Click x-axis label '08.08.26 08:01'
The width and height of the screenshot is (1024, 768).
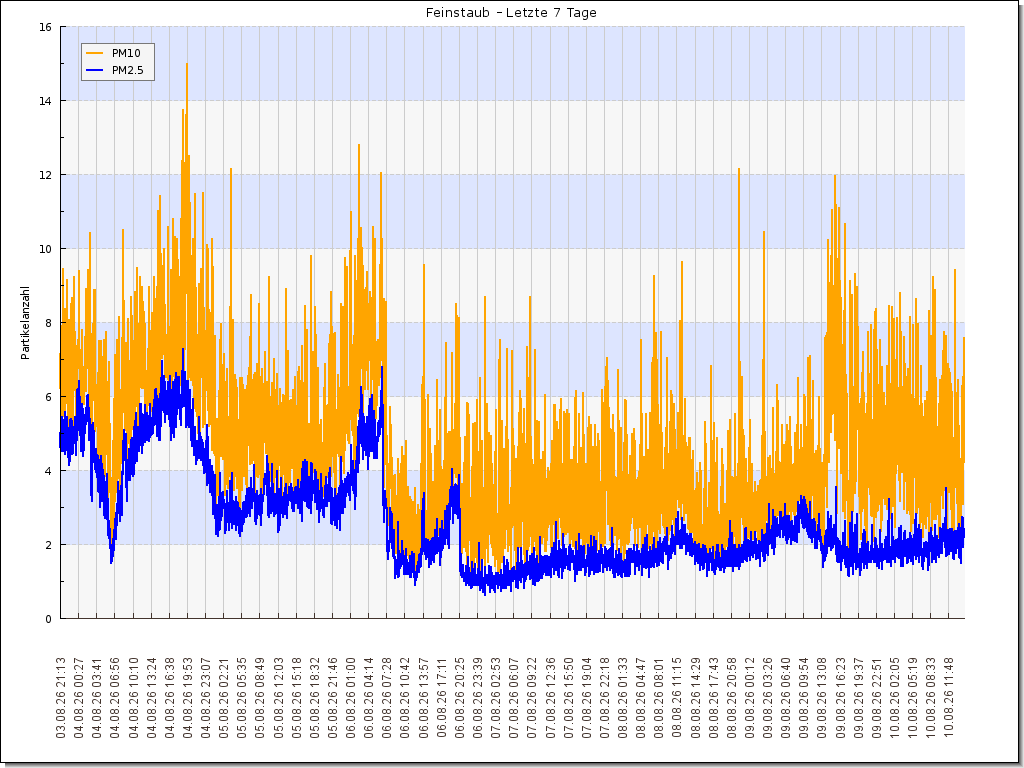(660, 697)
